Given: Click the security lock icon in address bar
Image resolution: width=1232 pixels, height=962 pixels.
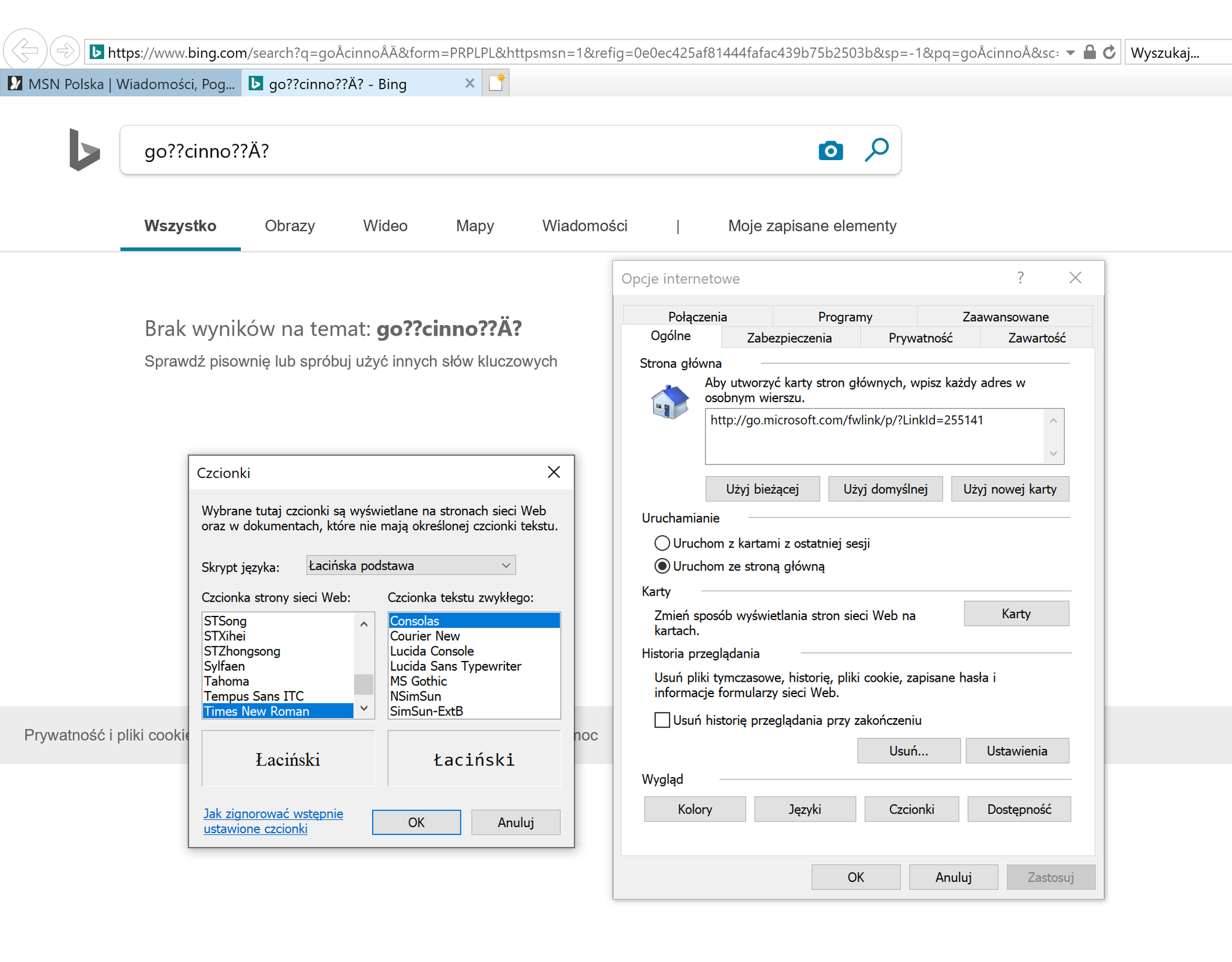Looking at the screenshot, I should tap(1090, 52).
